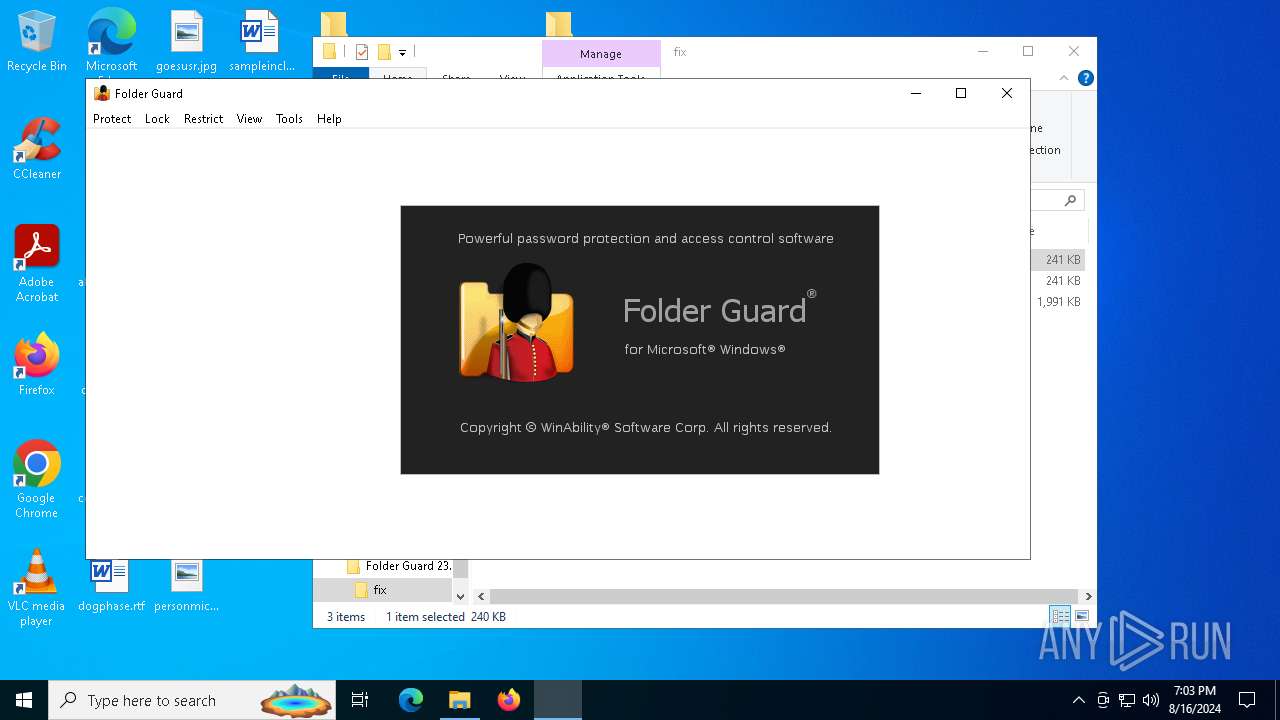Click the search magnifier in File Explorer
Screen dimensions: 1280x720
pos(1070,200)
